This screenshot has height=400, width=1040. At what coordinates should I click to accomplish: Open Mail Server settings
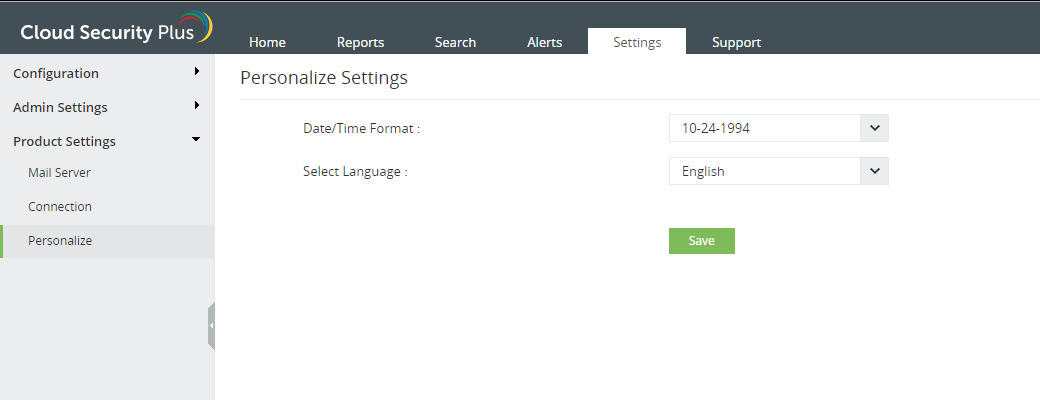pyautogui.click(x=59, y=173)
